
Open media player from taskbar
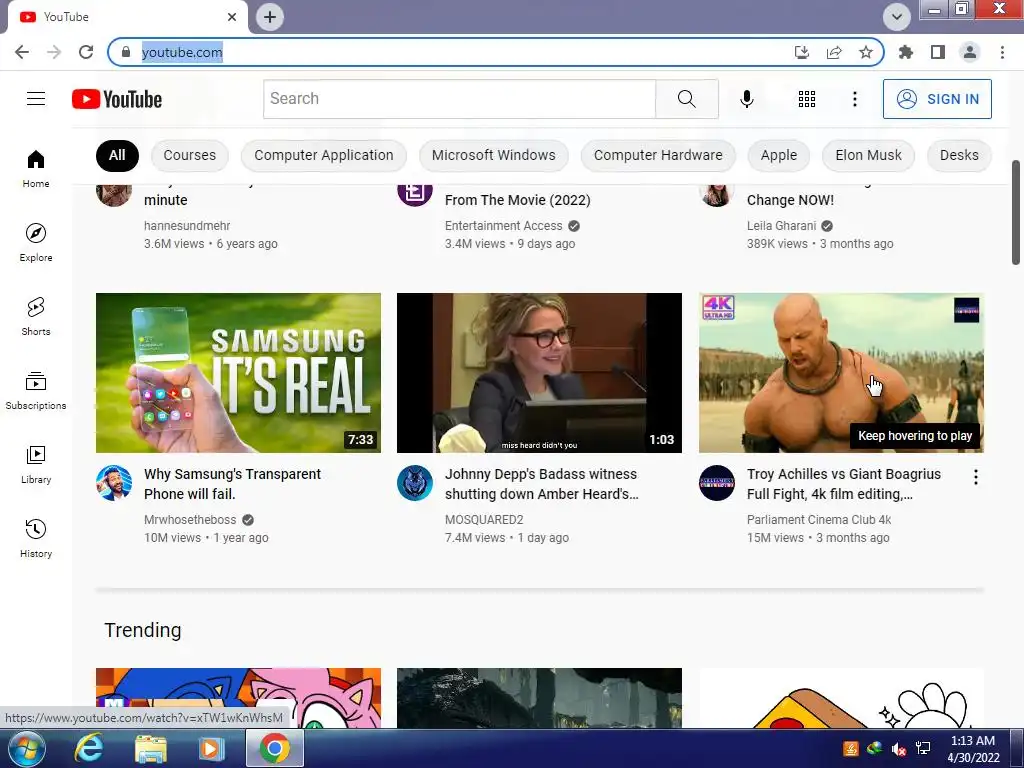pos(210,748)
